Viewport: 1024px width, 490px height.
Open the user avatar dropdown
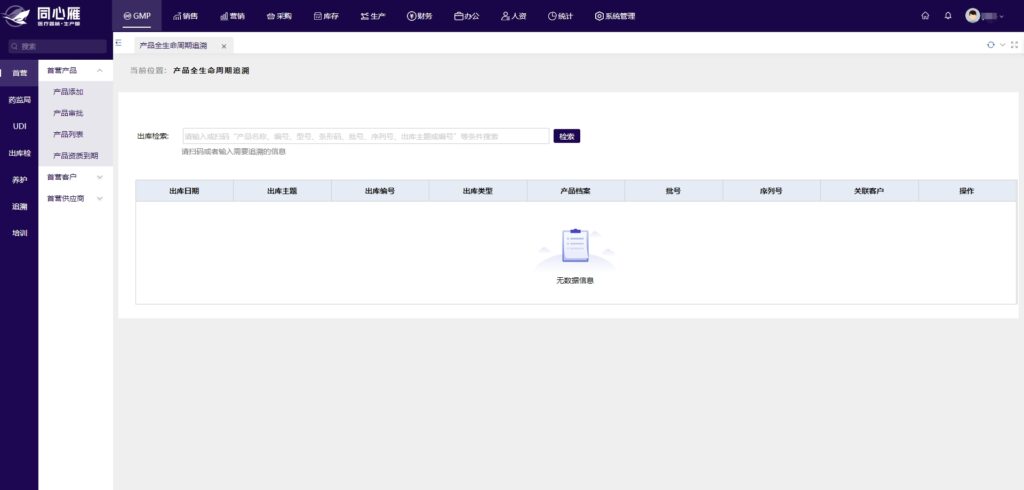tap(985, 16)
